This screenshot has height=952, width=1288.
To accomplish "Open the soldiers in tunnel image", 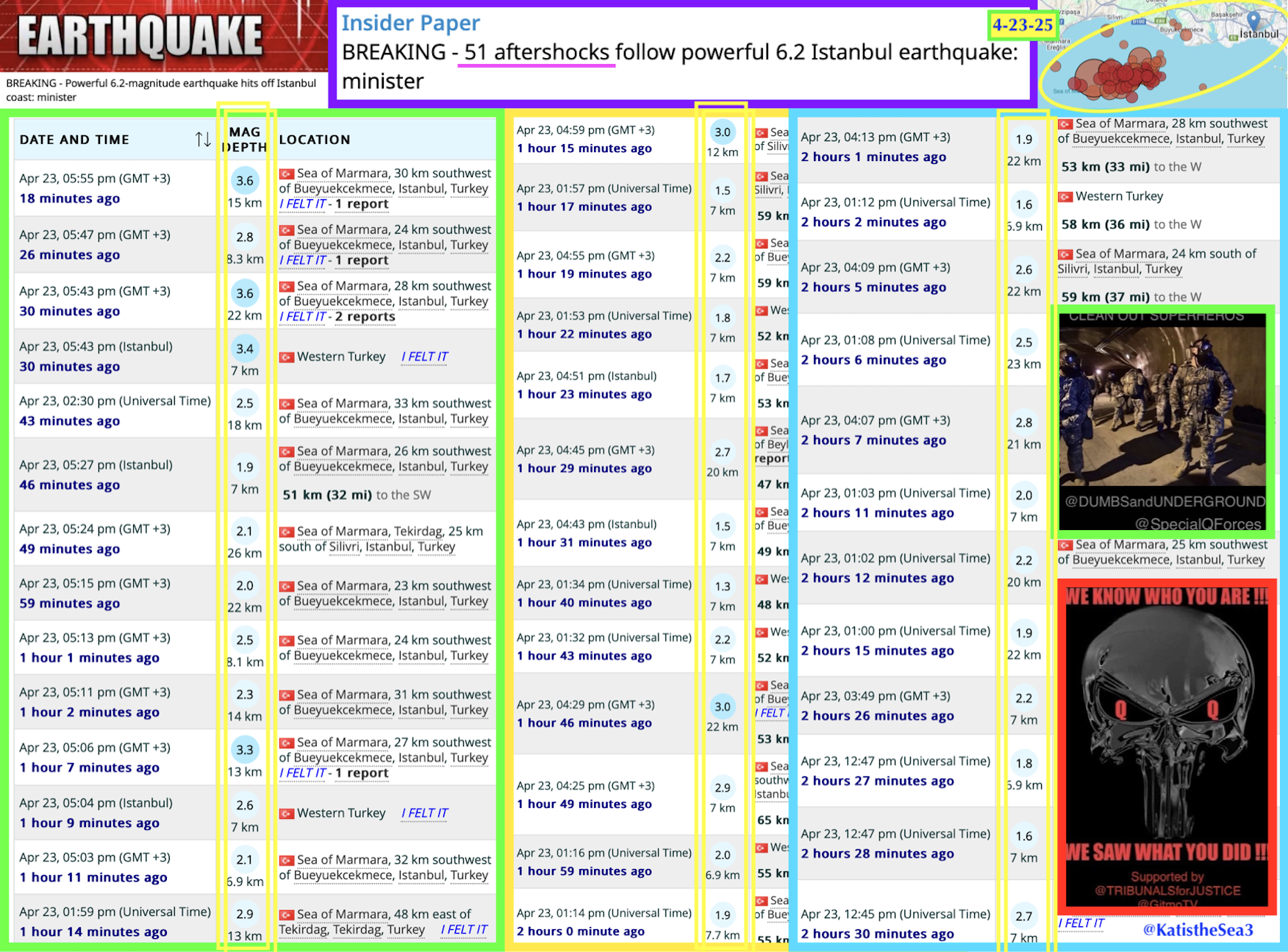I will click(x=1164, y=420).
